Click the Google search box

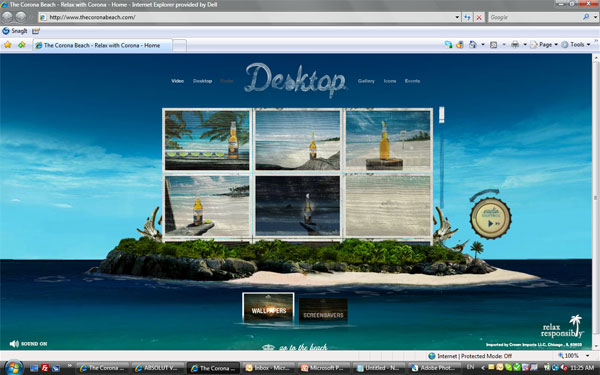[x=535, y=17]
